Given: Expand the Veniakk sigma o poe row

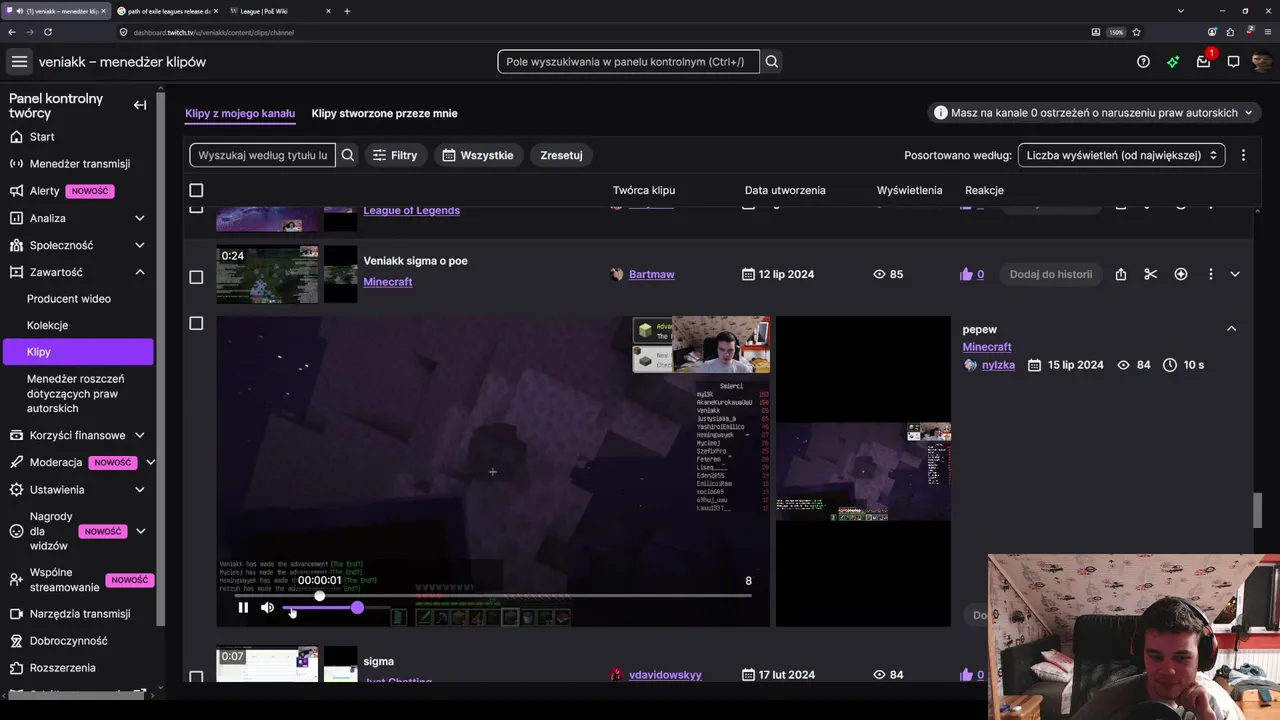Looking at the screenshot, I should coord(1235,274).
